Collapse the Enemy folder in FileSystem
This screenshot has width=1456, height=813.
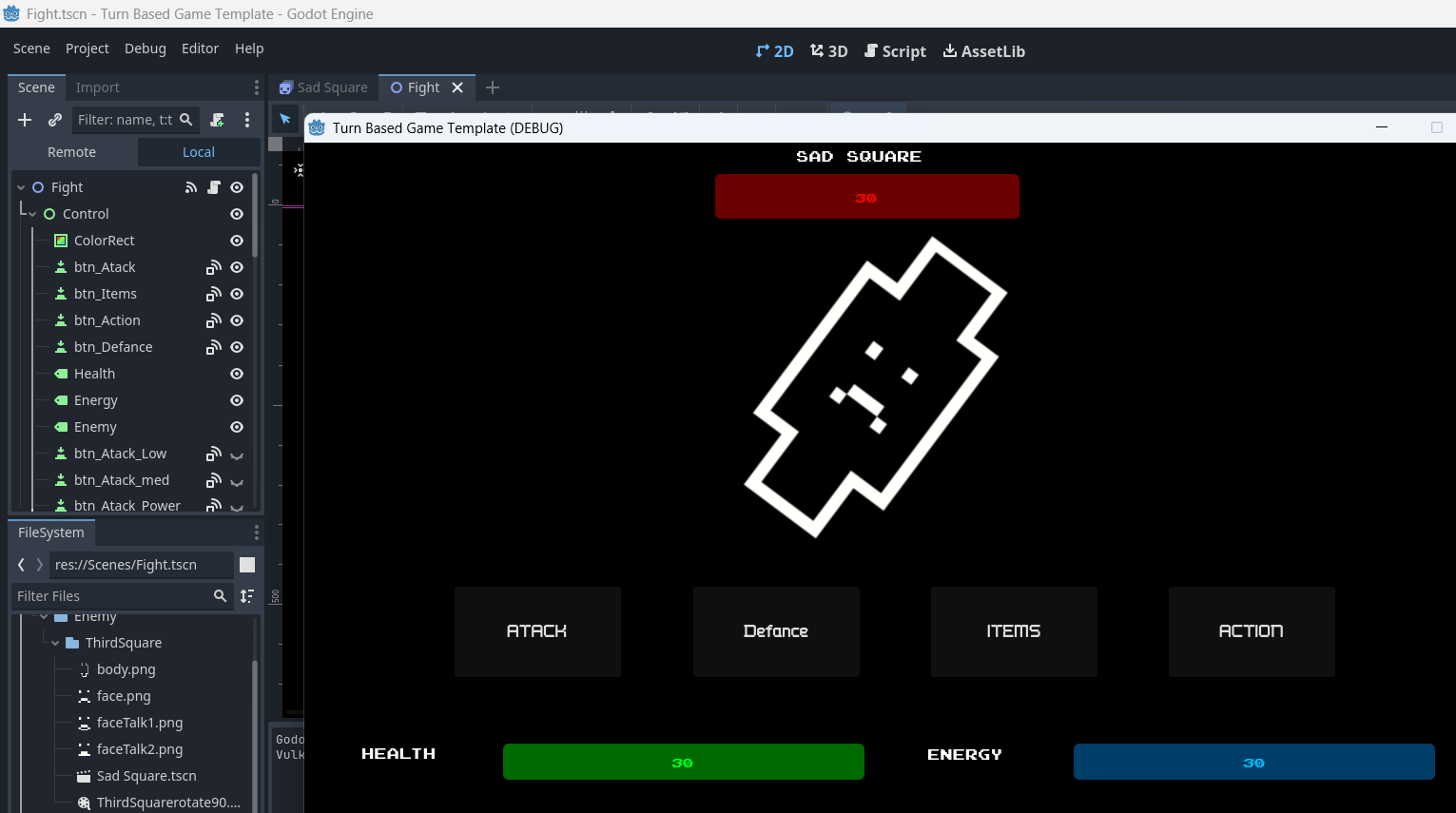[x=44, y=617]
